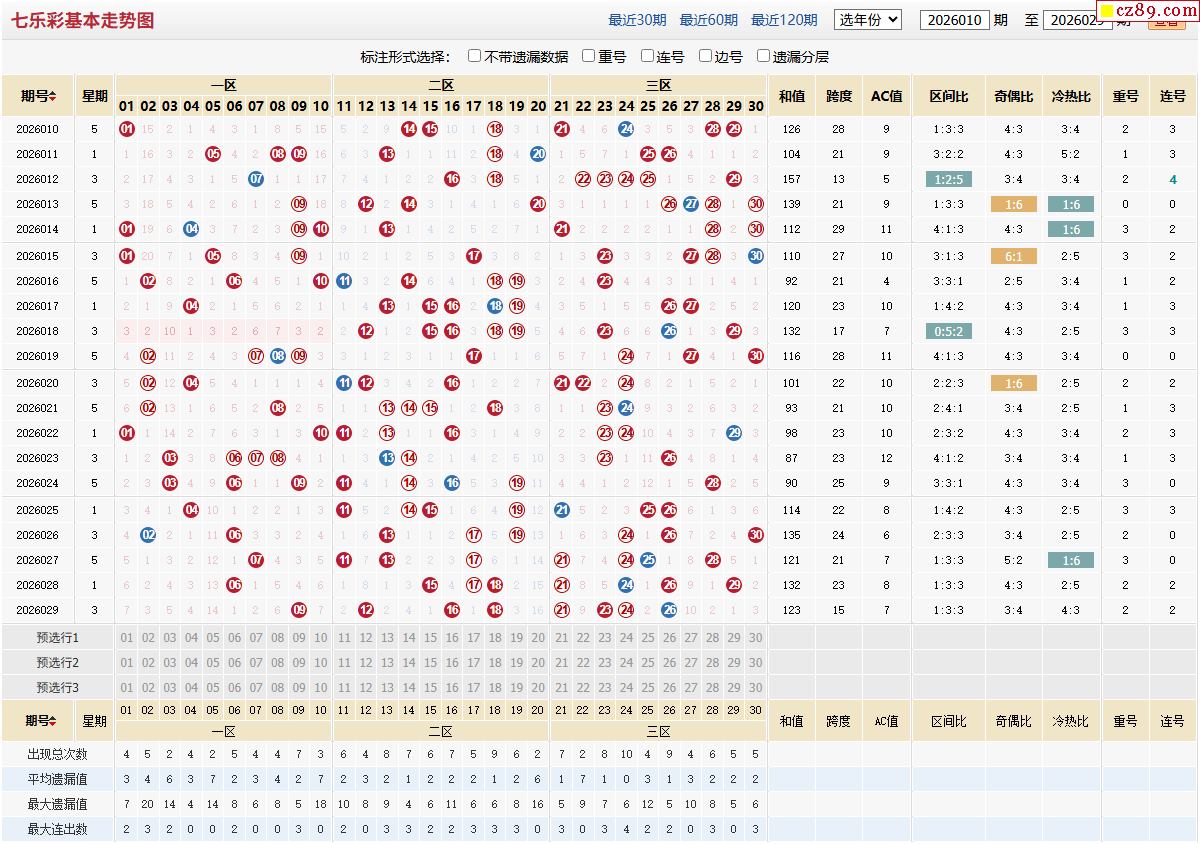This screenshot has width=1200, height=844.
Task: Open the 选年份 year dropdown
Action: tap(868, 20)
